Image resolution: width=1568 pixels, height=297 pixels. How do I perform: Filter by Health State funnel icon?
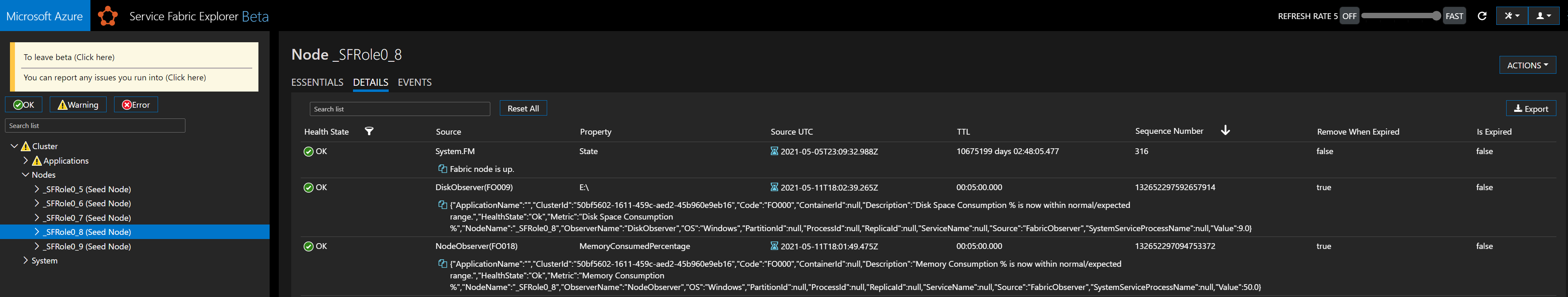coord(369,130)
